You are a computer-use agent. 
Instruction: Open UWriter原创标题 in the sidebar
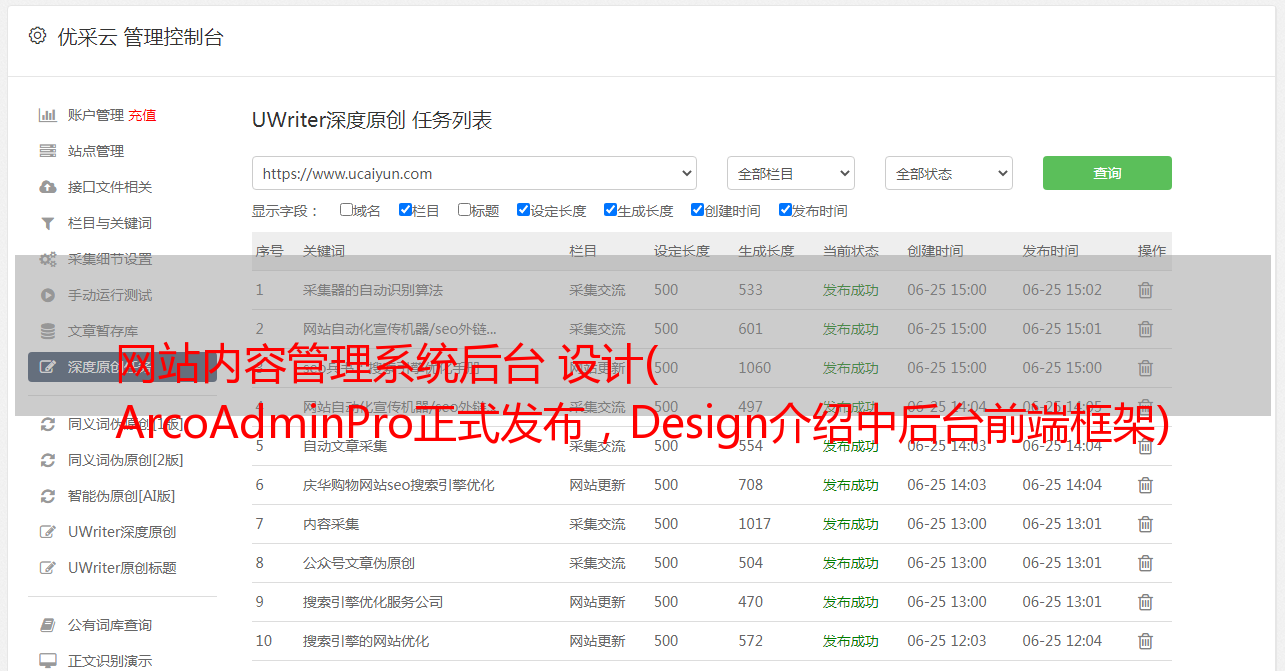122,568
